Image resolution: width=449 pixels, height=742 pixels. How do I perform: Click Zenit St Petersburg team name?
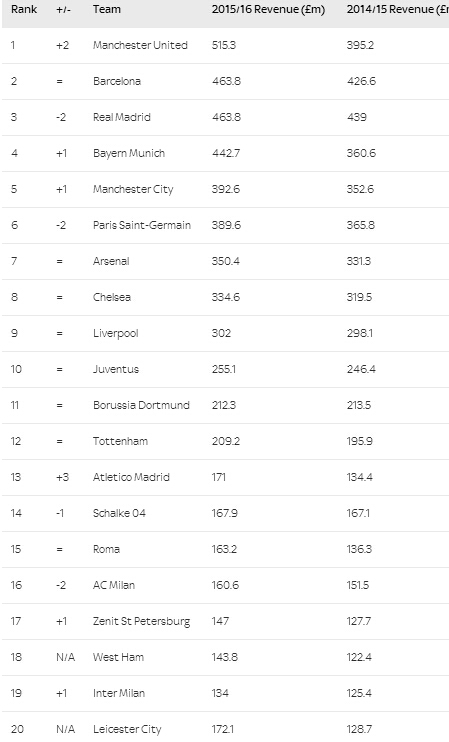[141, 621]
